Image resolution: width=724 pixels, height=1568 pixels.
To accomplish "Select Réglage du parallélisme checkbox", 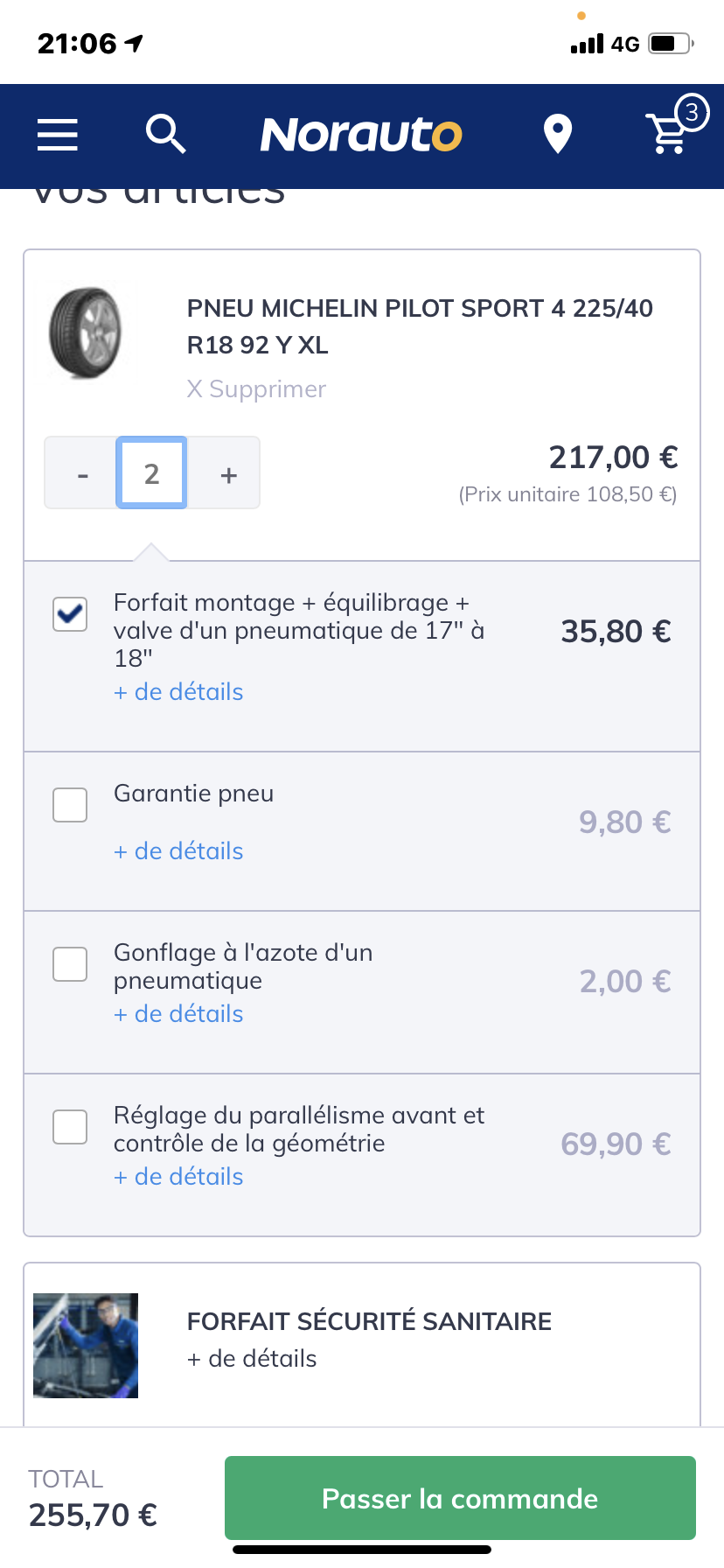I will (70, 1127).
